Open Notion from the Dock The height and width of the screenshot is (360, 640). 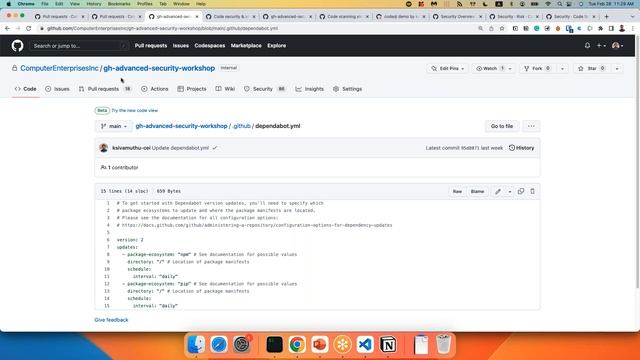coord(388,344)
